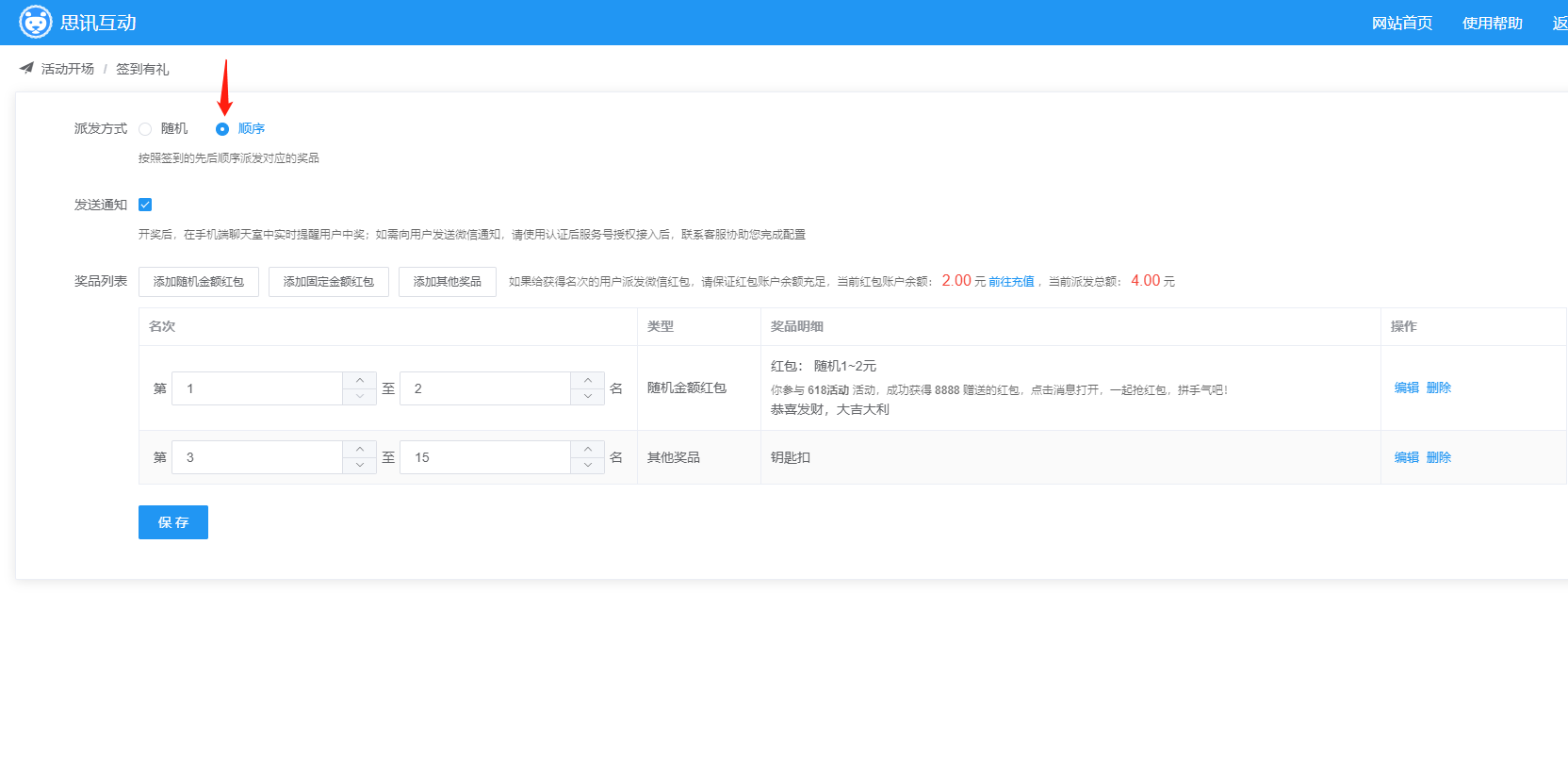Decrease the second row end rank stepper
Screen dimensions: 1568x775
(587, 466)
